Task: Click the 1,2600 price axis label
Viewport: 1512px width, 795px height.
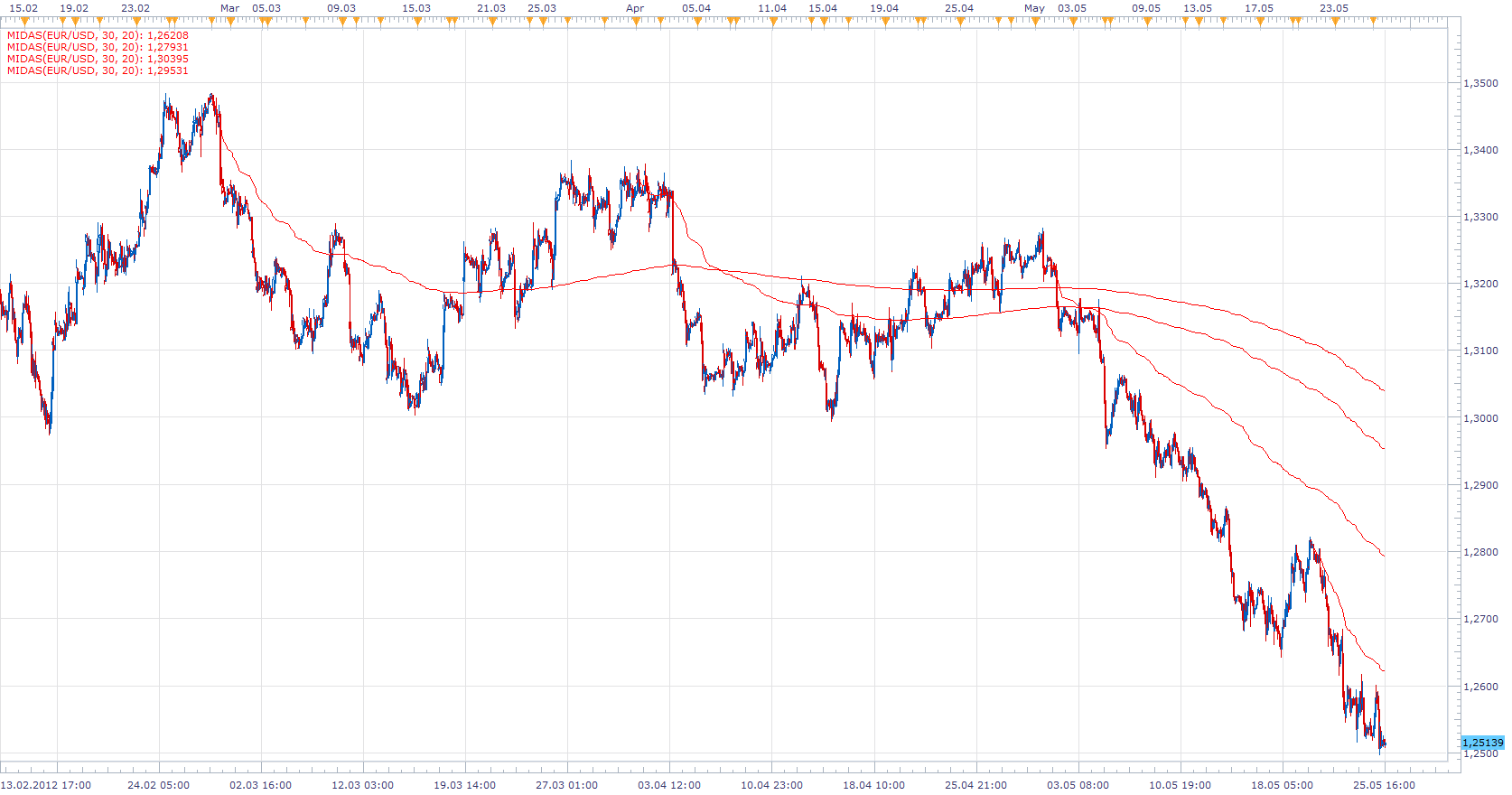Action: tap(1480, 687)
